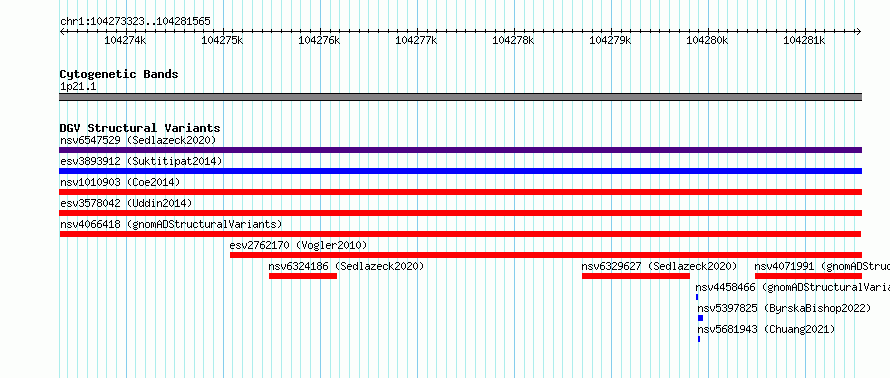890x378 pixels.
Task: Click the 104280k ruler label
Action: click(x=707, y=40)
